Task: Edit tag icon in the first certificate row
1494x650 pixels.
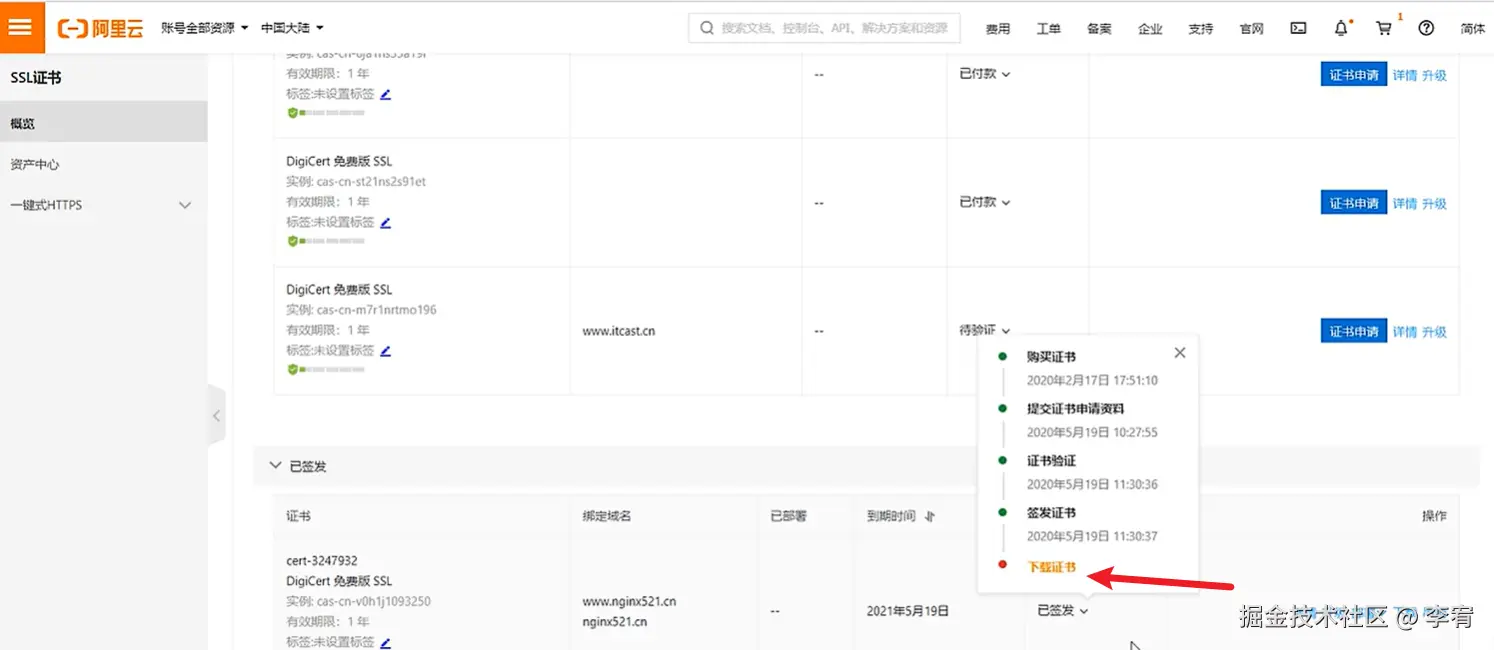Action: coord(386,95)
